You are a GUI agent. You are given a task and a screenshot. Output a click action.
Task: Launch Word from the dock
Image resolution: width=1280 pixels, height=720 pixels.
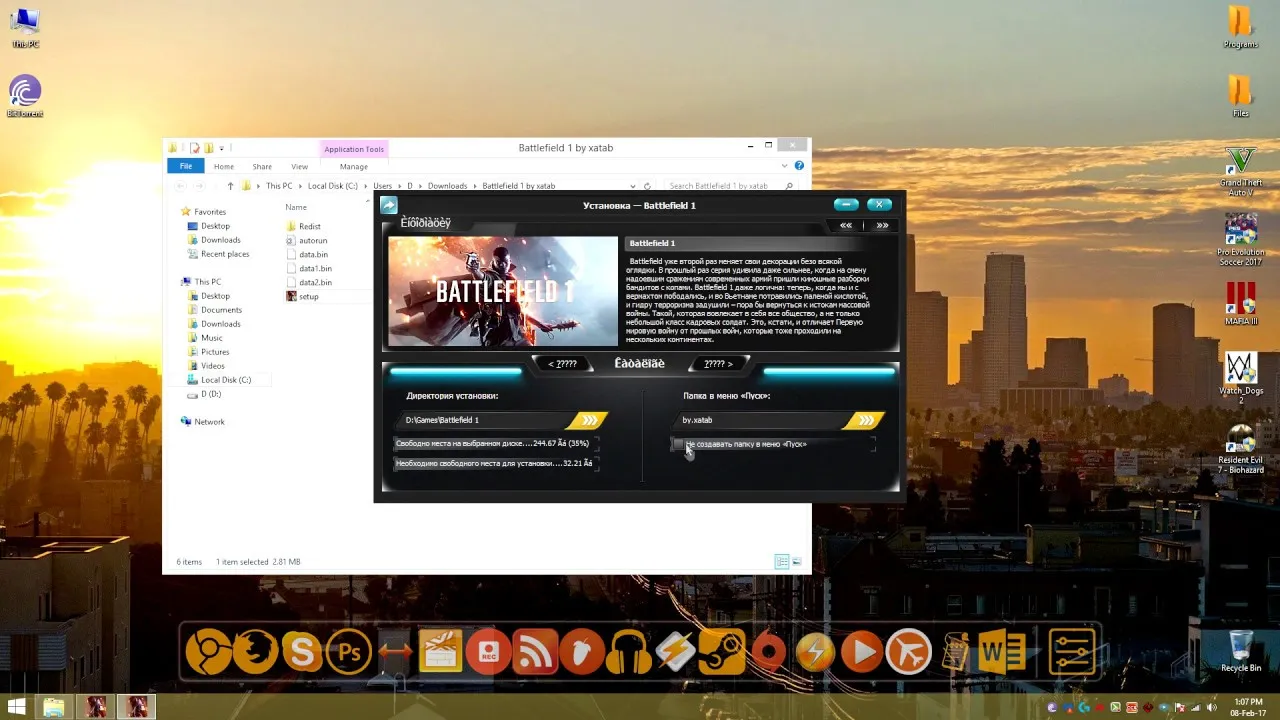click(1002, 653)
